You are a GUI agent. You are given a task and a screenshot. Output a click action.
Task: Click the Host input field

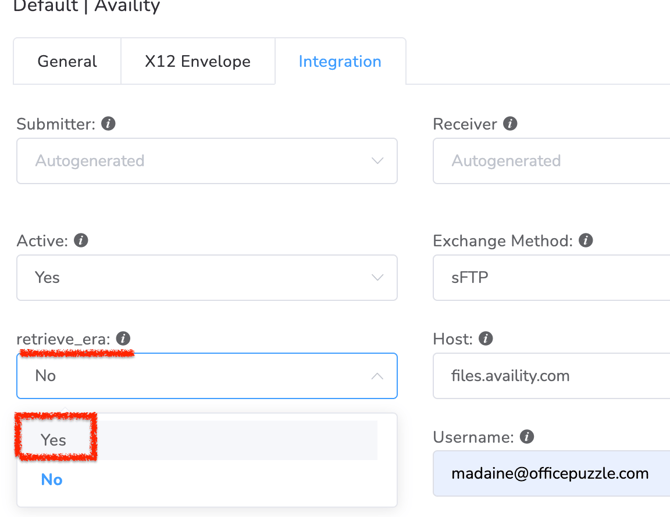[x=551, y=376]
